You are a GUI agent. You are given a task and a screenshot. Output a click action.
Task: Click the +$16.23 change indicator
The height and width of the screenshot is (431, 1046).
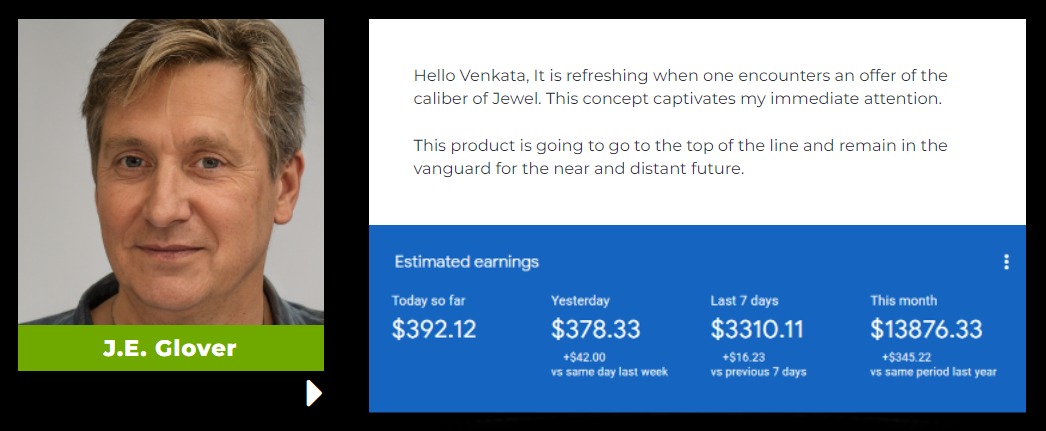(743, 358)
